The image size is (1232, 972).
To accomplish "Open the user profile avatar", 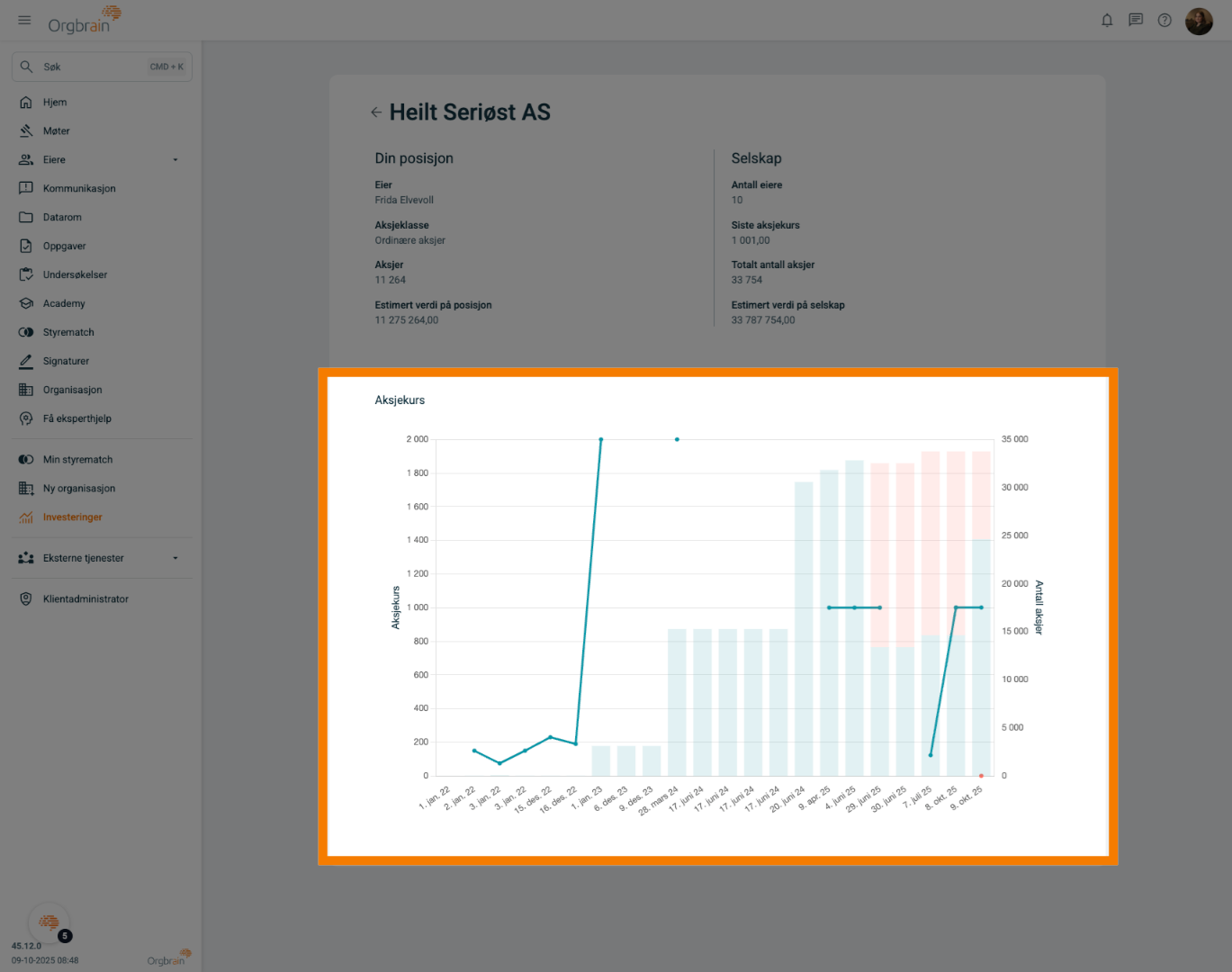I will tap(1199, 21).
